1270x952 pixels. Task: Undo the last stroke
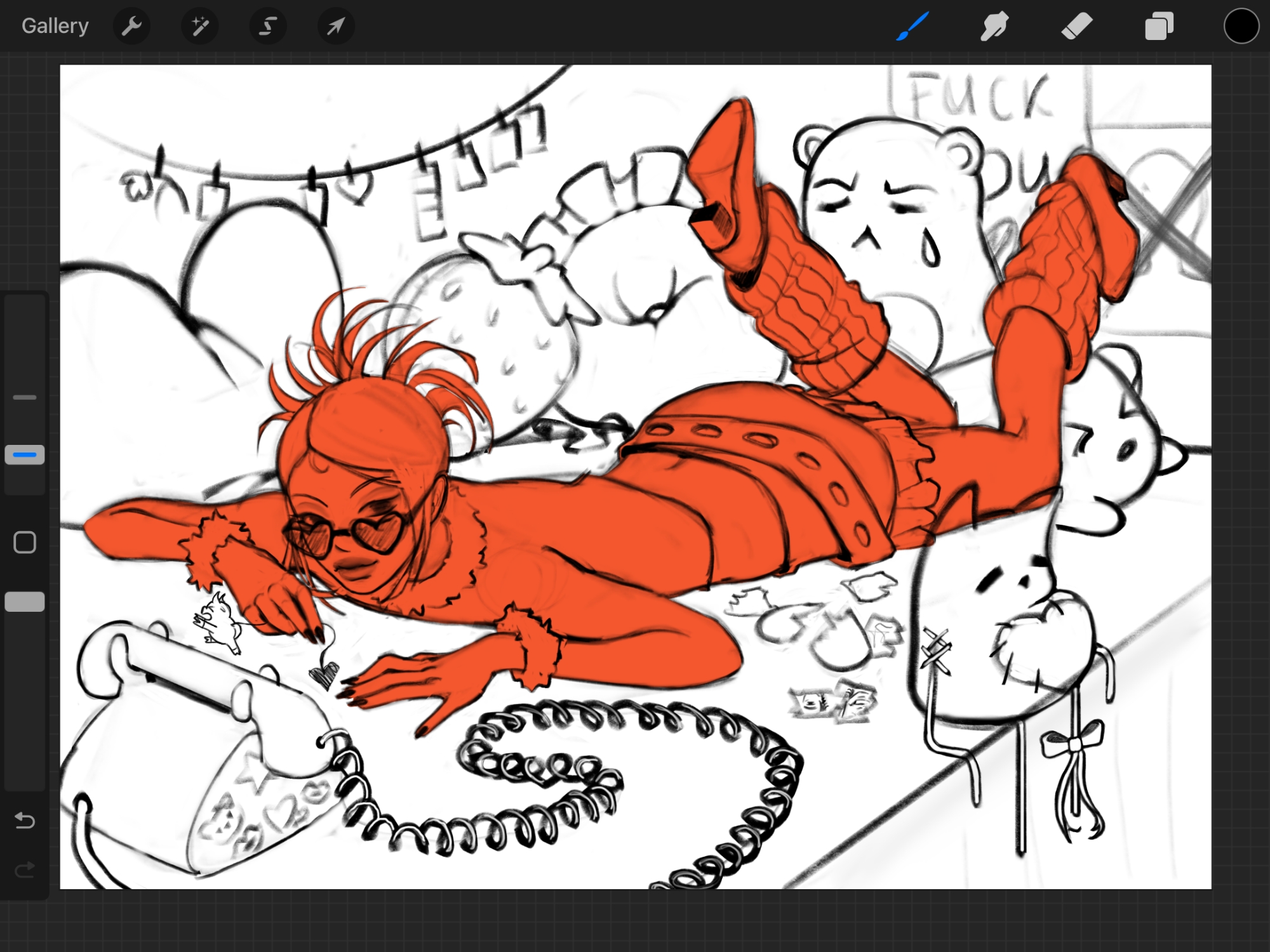click(25, 821)
